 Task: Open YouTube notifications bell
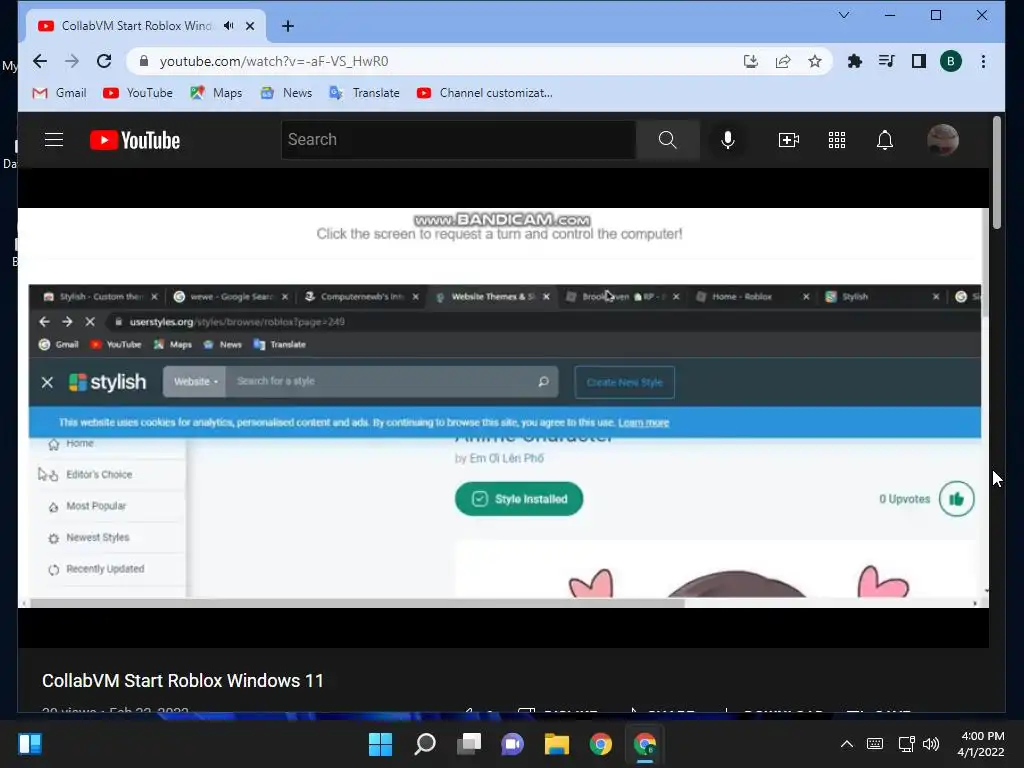[885, 140]
